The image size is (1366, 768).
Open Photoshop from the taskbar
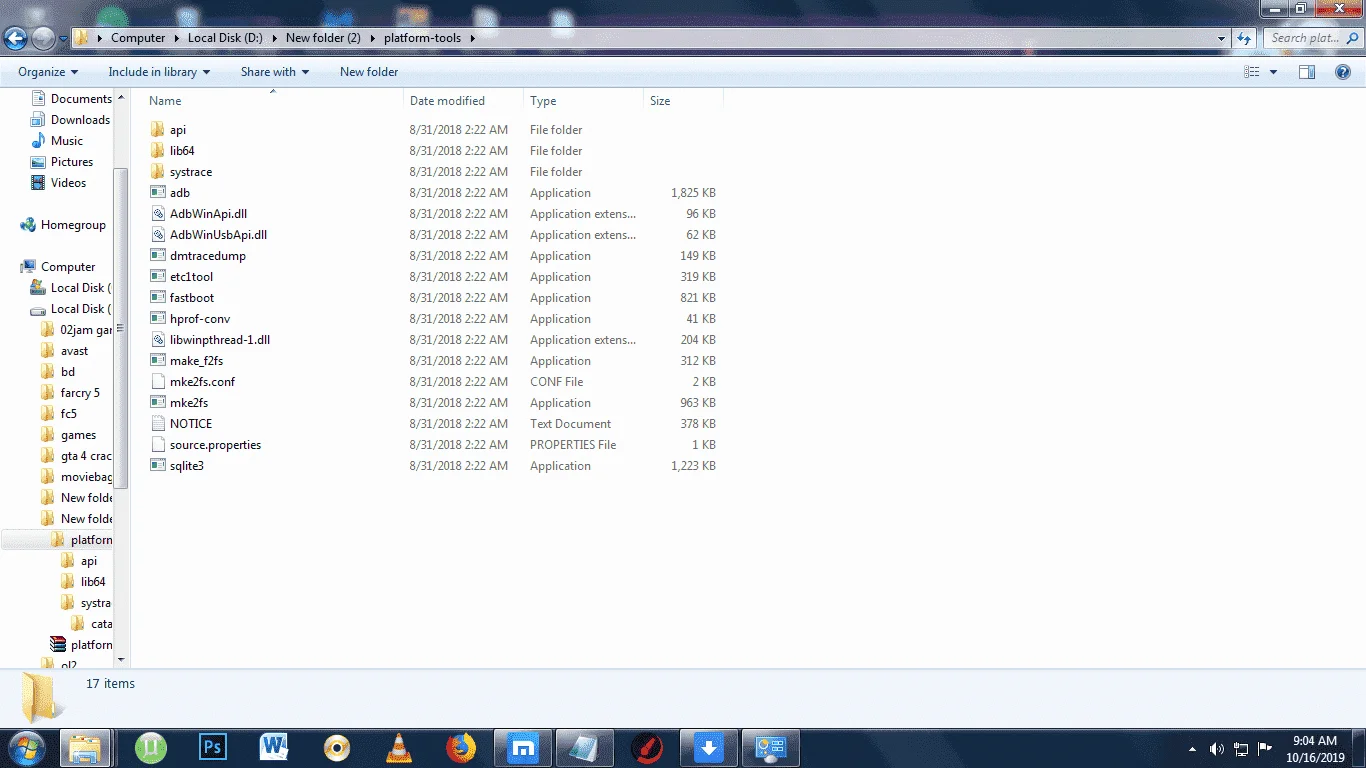tap(212, 747)
